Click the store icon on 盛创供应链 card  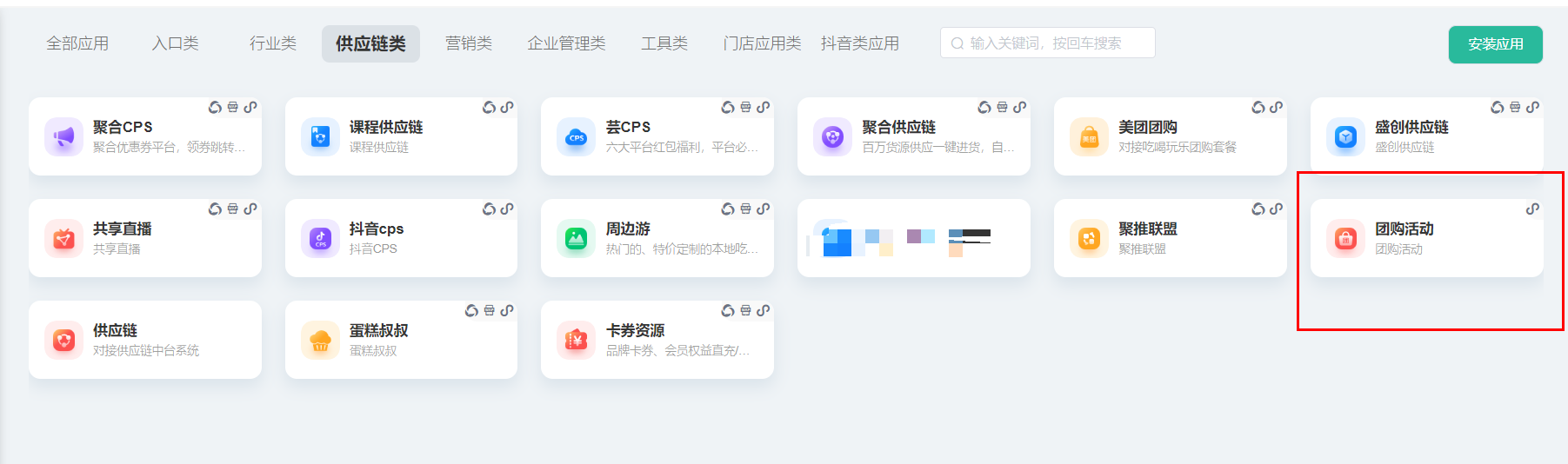click(x=1515, y=108)
